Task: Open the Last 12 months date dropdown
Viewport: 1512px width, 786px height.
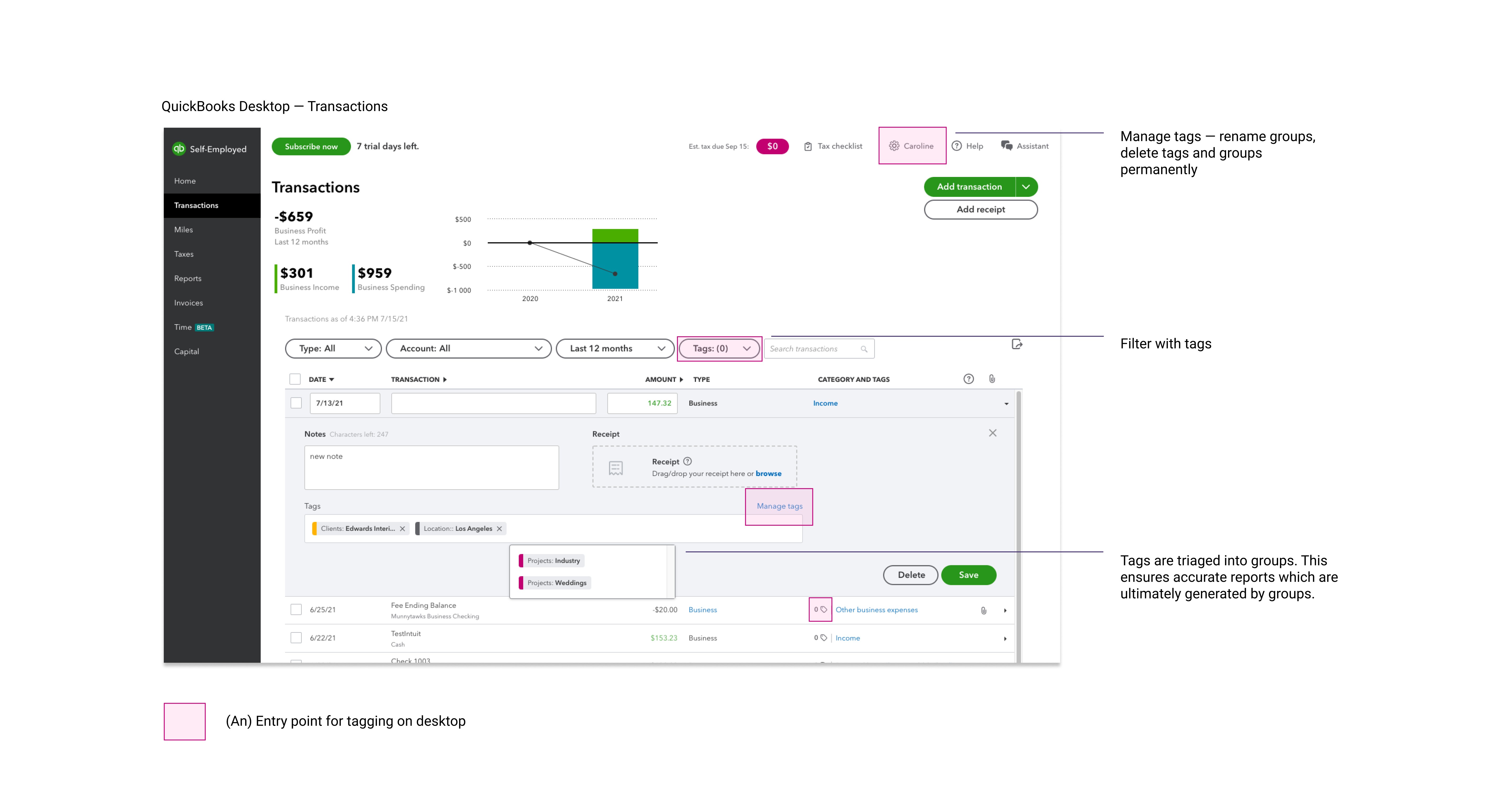Action: pos(615,349)
